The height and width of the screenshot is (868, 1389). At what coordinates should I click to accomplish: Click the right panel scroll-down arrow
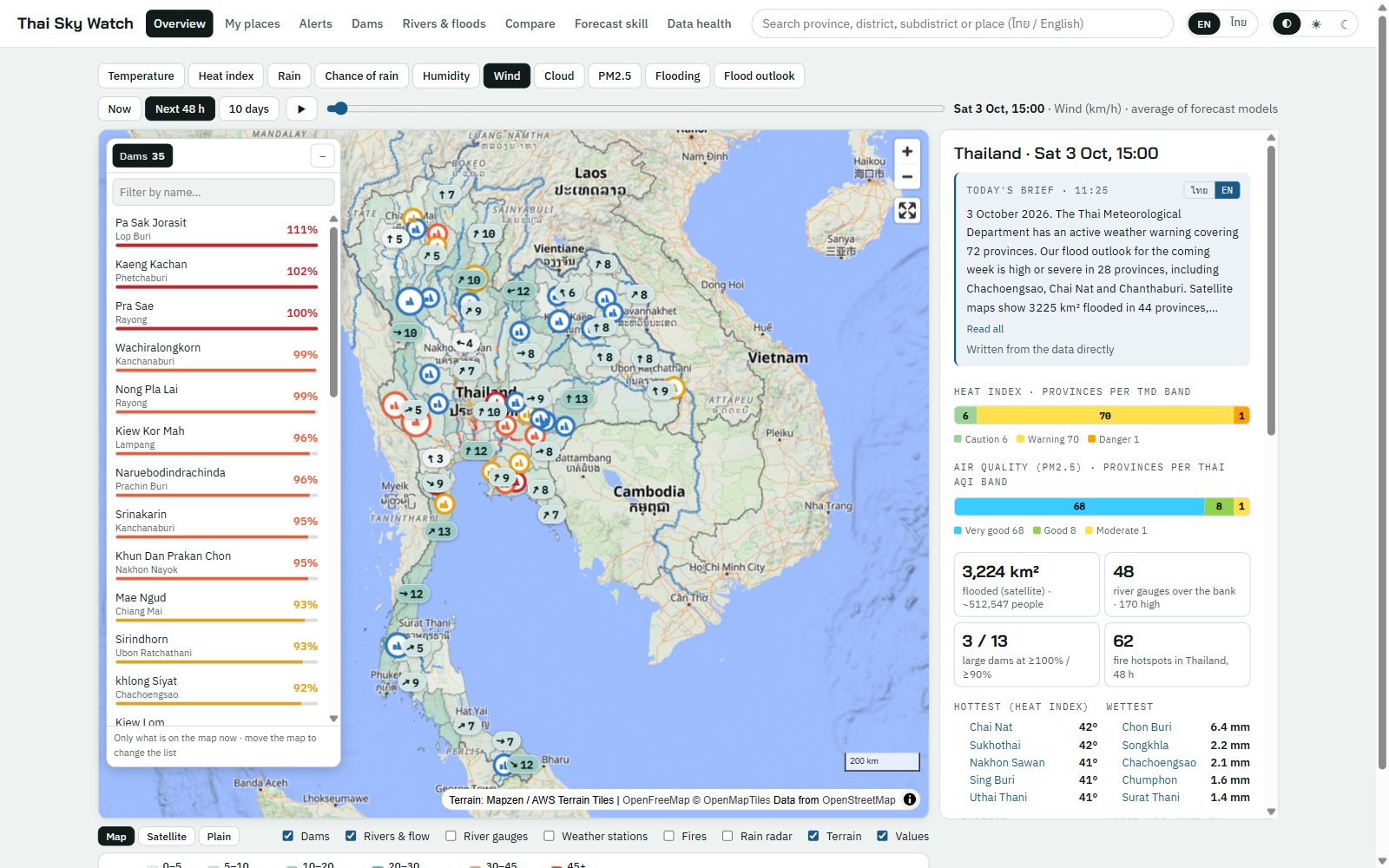(1271, 812)
